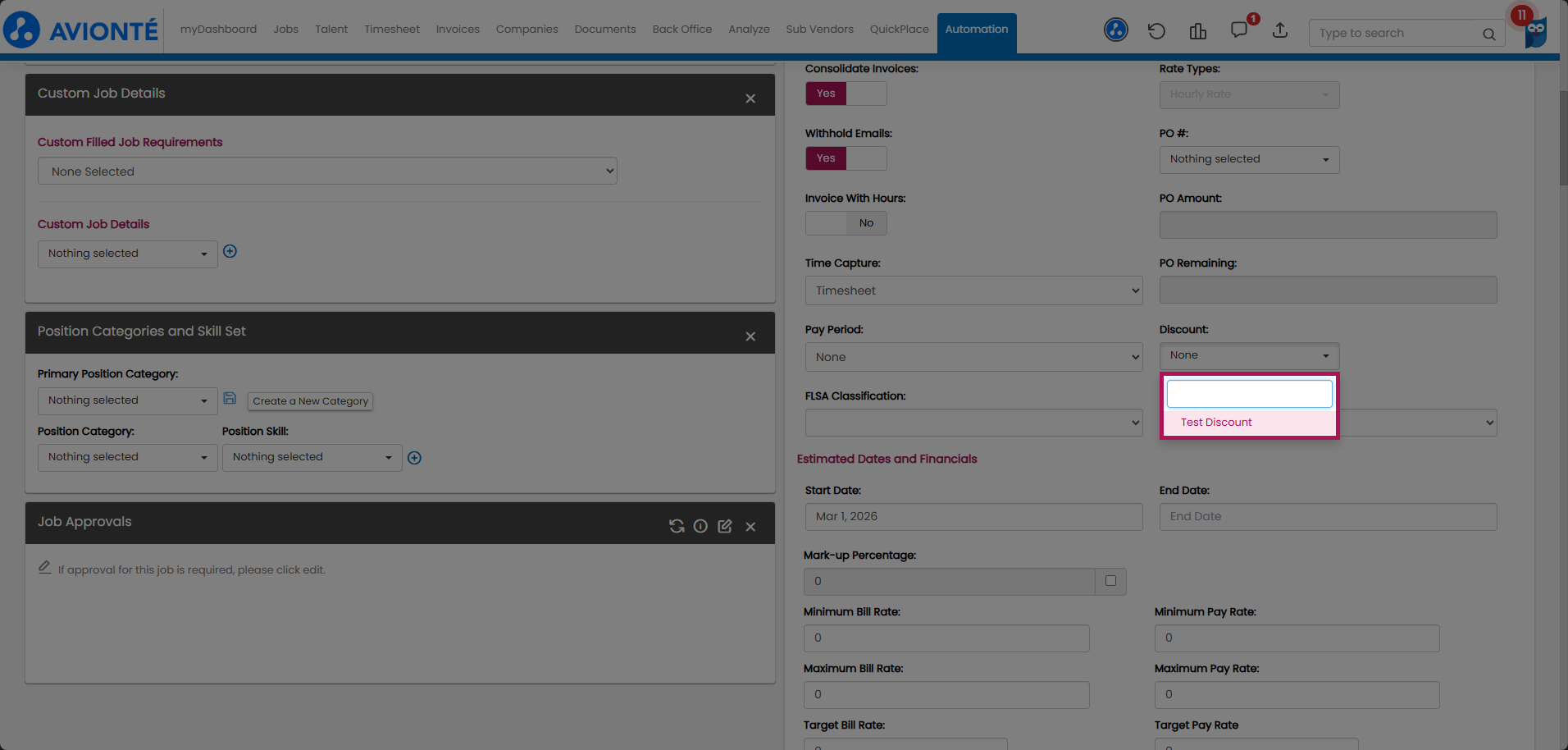Click Create a New Category button
This screenshot has height=750, width=1568.
310,401
